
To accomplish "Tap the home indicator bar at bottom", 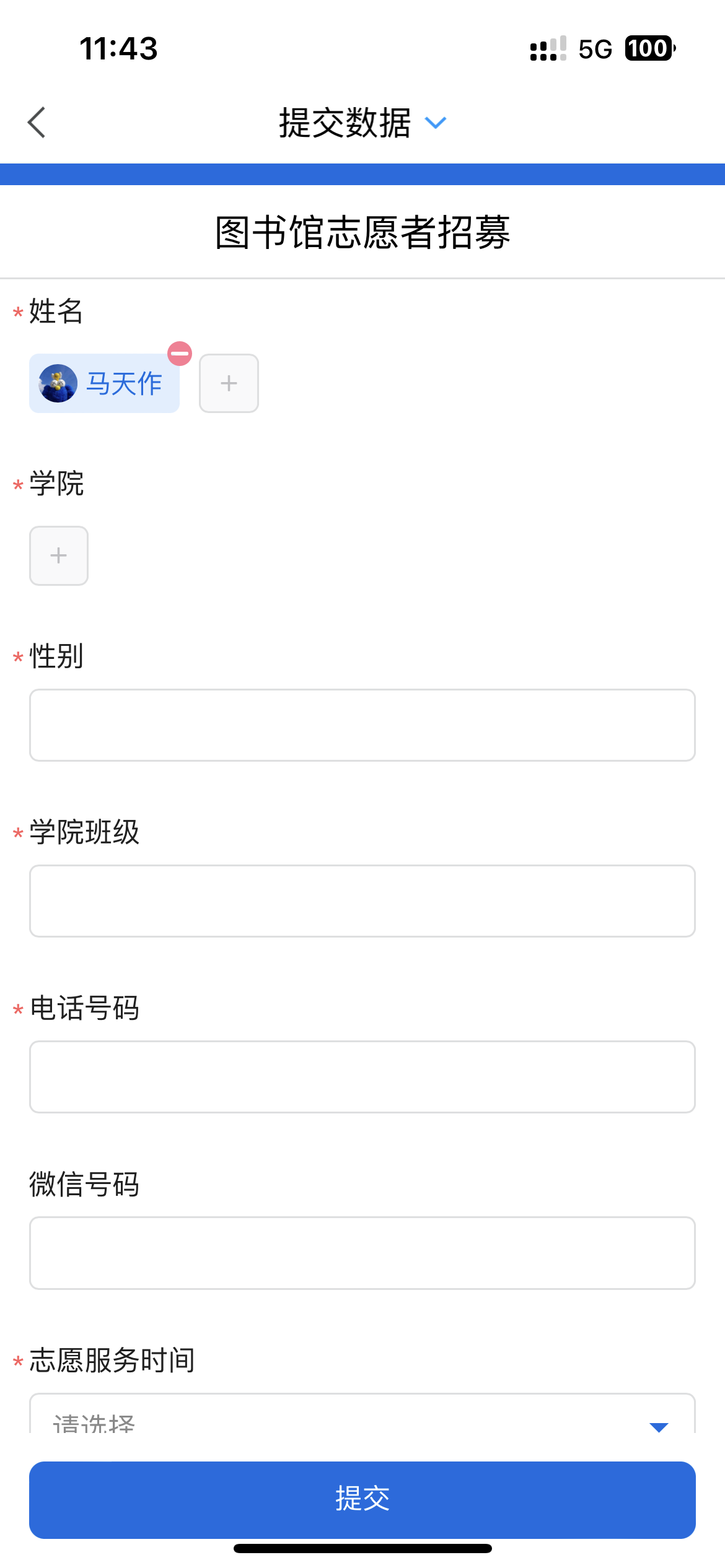I will coord(362,1548).
